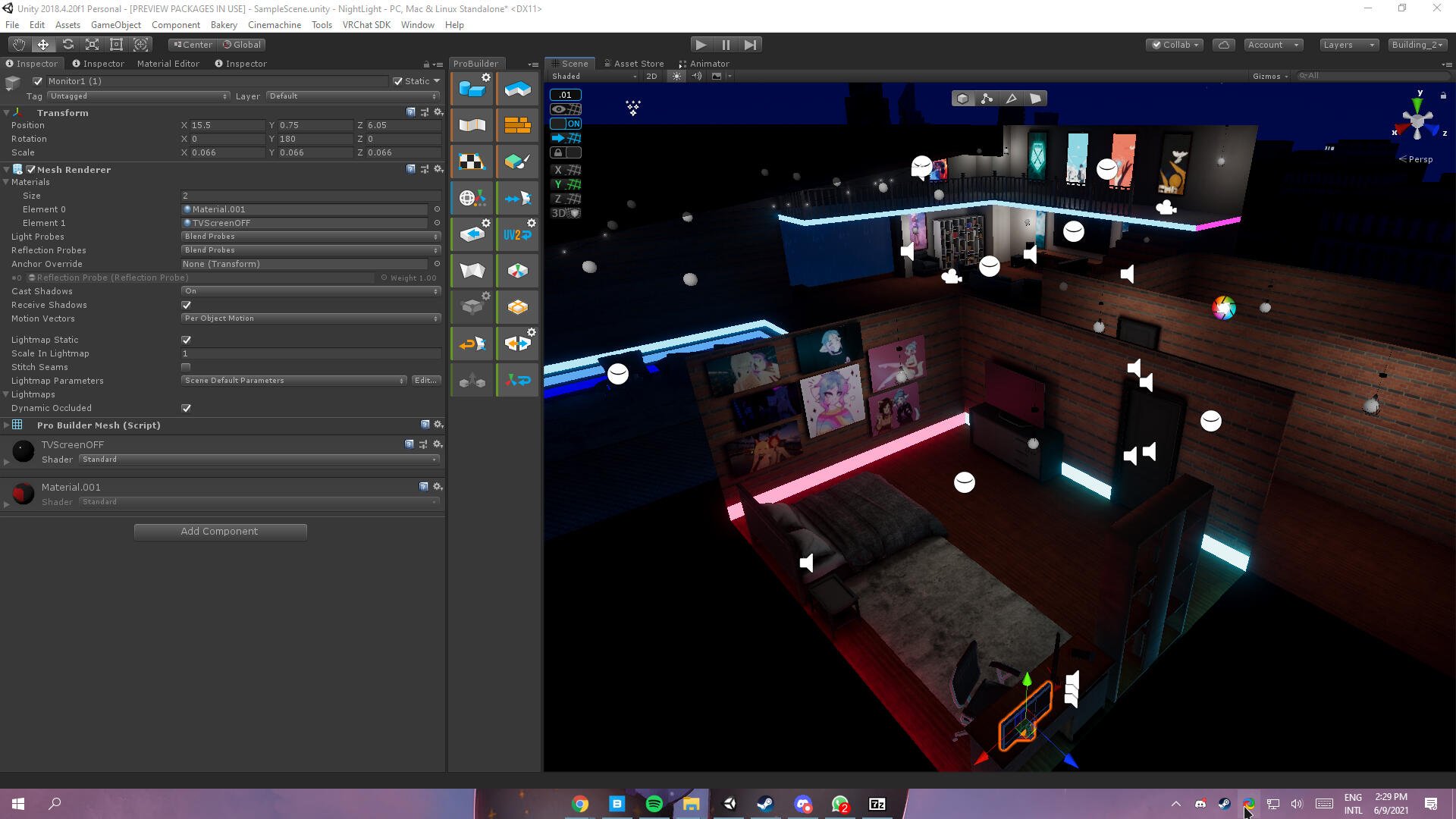Image resolution: width=1456 pixels, height=819 pixels.
Task: Click the Add Component button
Action: tap(220, 532)
